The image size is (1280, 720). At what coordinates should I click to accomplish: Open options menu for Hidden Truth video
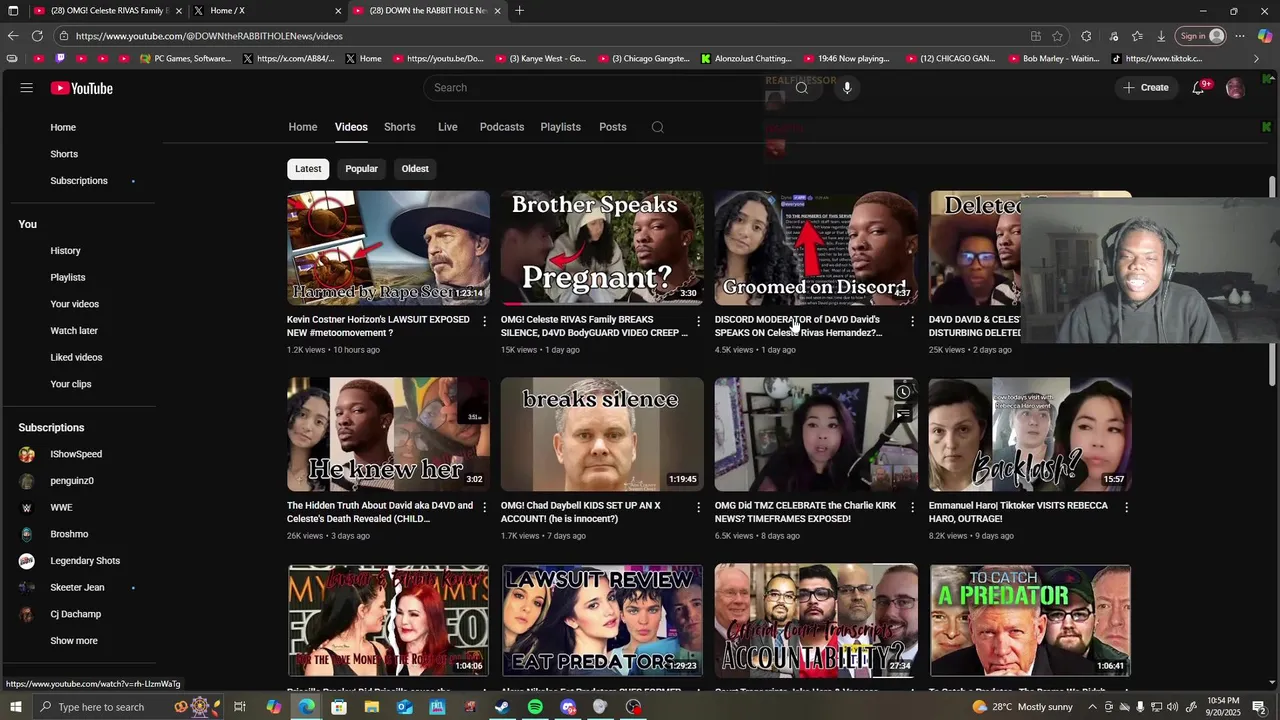(484, 507)
